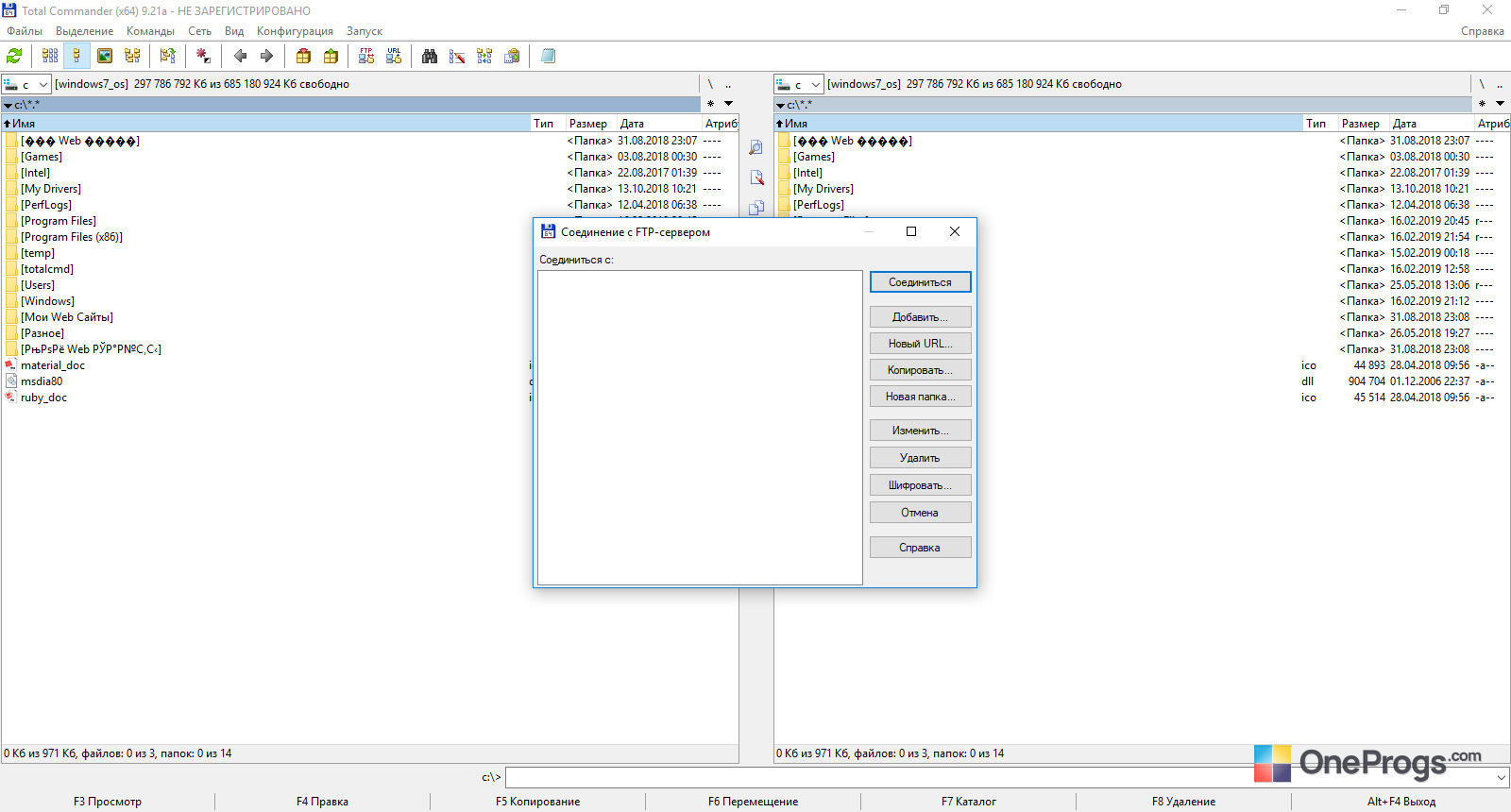Click the Unpack files icon
This screenshot has height=812, width=1511.
pos(331,56)
